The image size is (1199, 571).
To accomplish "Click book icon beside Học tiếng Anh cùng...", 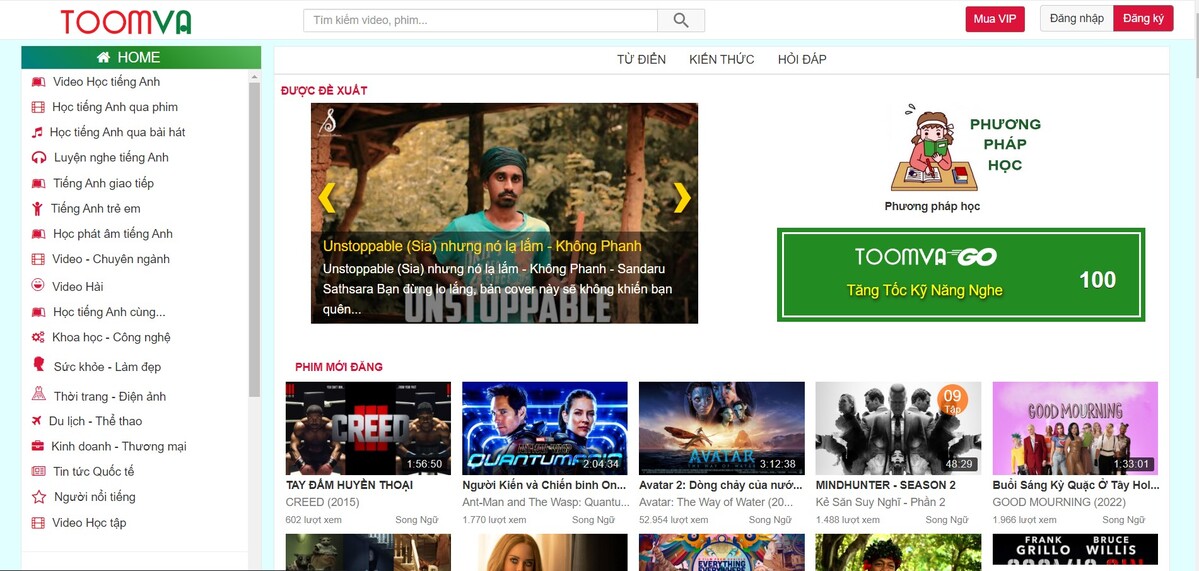I will [x=38, y=312].
